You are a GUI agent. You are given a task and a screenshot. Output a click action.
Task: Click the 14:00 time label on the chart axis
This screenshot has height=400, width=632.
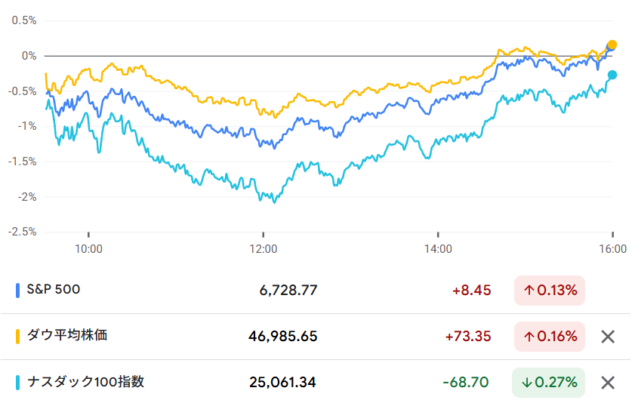coord(438,248)
